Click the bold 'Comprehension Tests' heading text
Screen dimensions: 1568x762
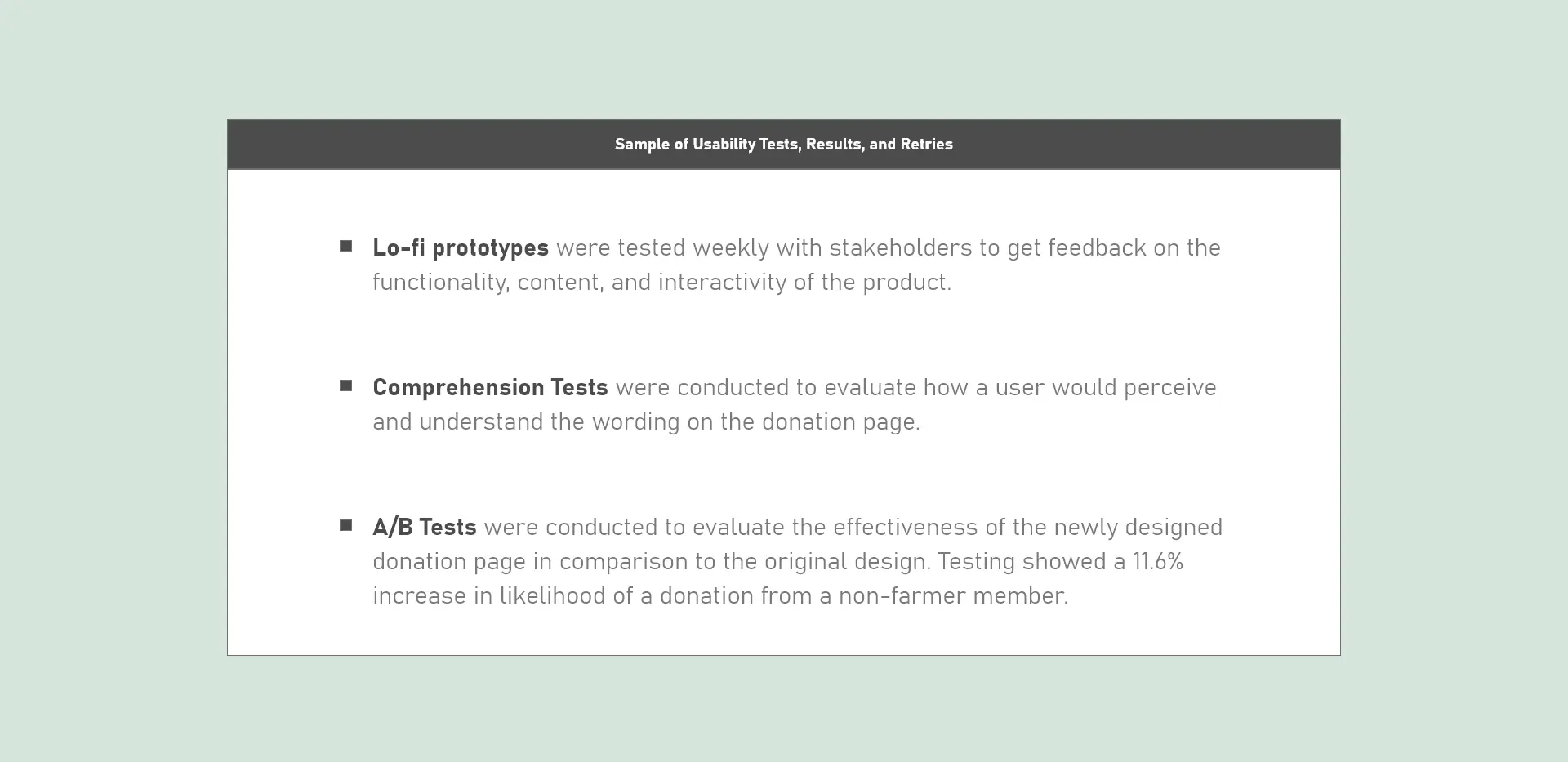pyautogui.click(x=490, y=387)
